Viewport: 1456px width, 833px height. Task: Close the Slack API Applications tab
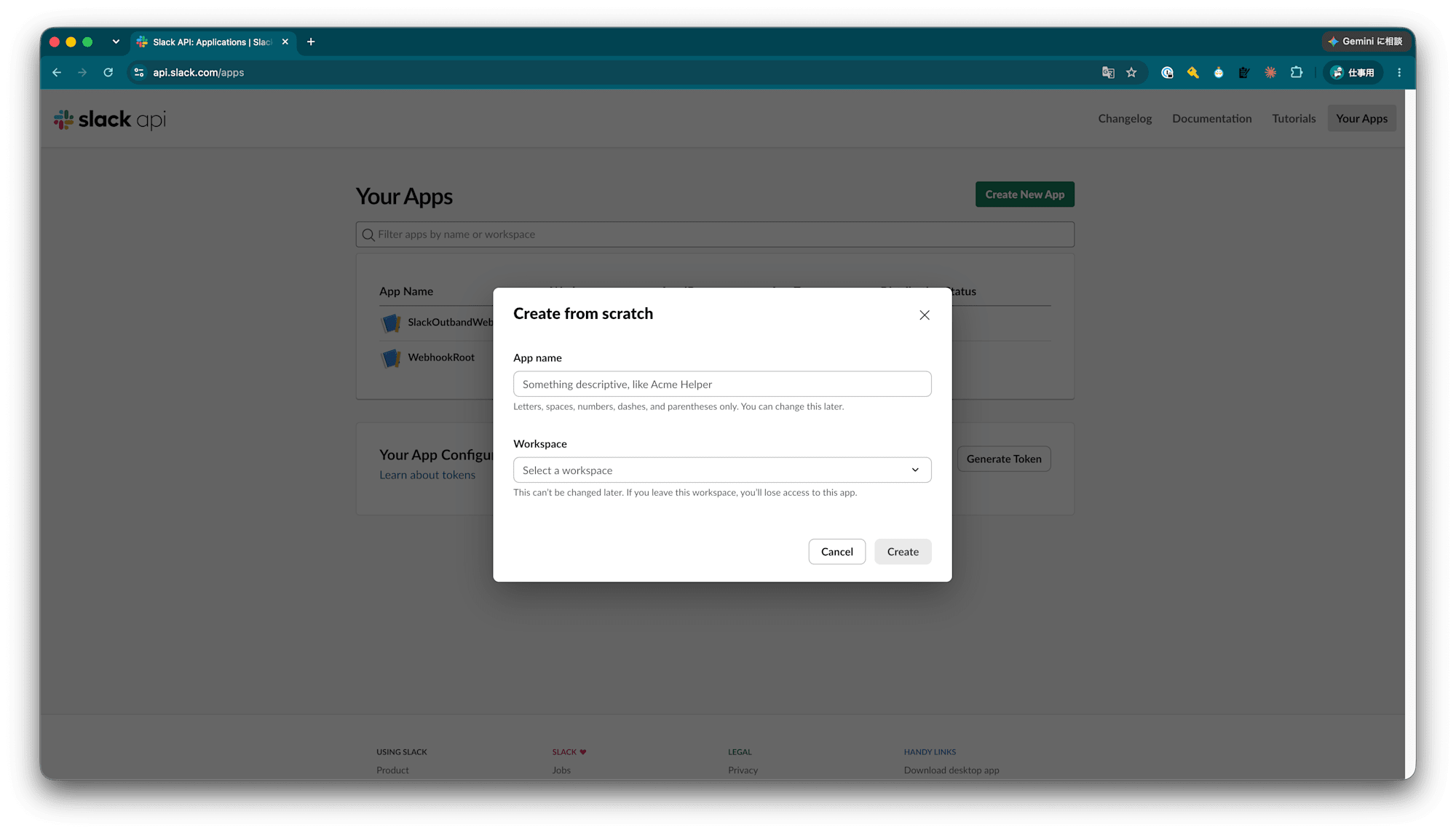tap(285, 42)
